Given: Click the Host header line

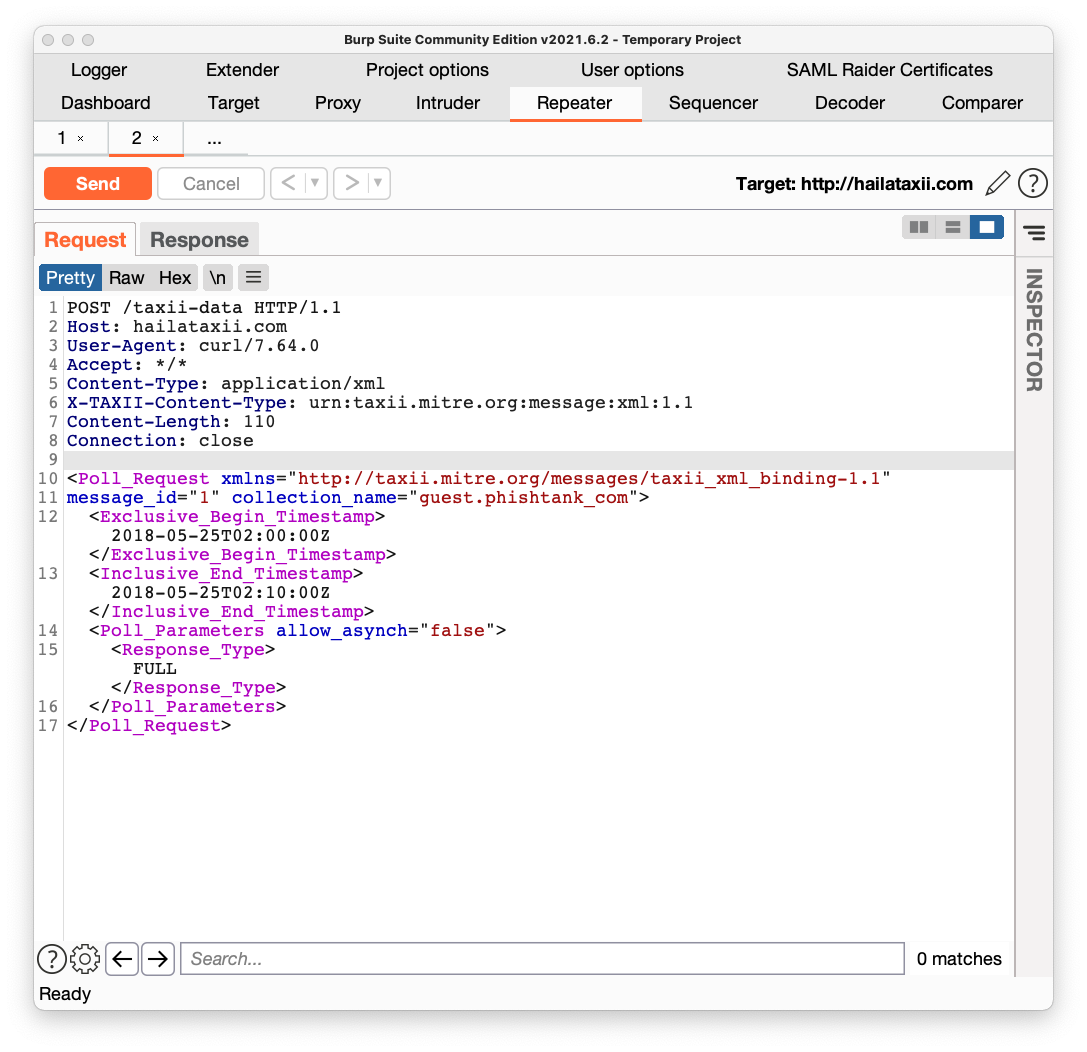Looking at the screenshot, I should [177, 326].
